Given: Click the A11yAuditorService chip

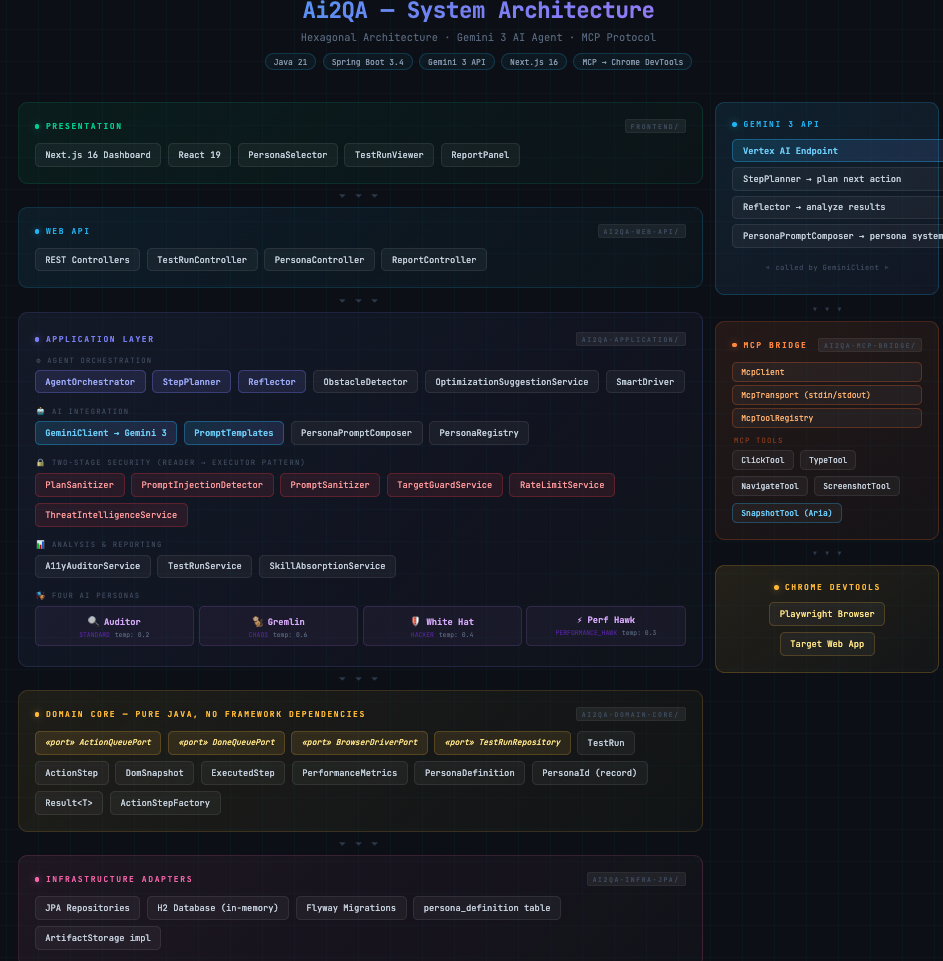Looking at the screenshot, I should pyautogui.click(x=93, y=566).
